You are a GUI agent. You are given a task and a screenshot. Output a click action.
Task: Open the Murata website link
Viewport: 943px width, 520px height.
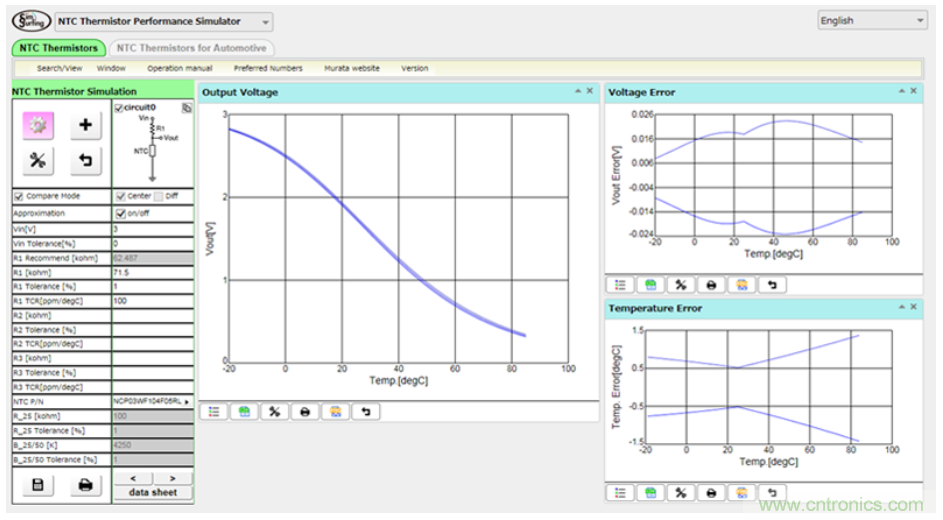click(x=351, y=68)
